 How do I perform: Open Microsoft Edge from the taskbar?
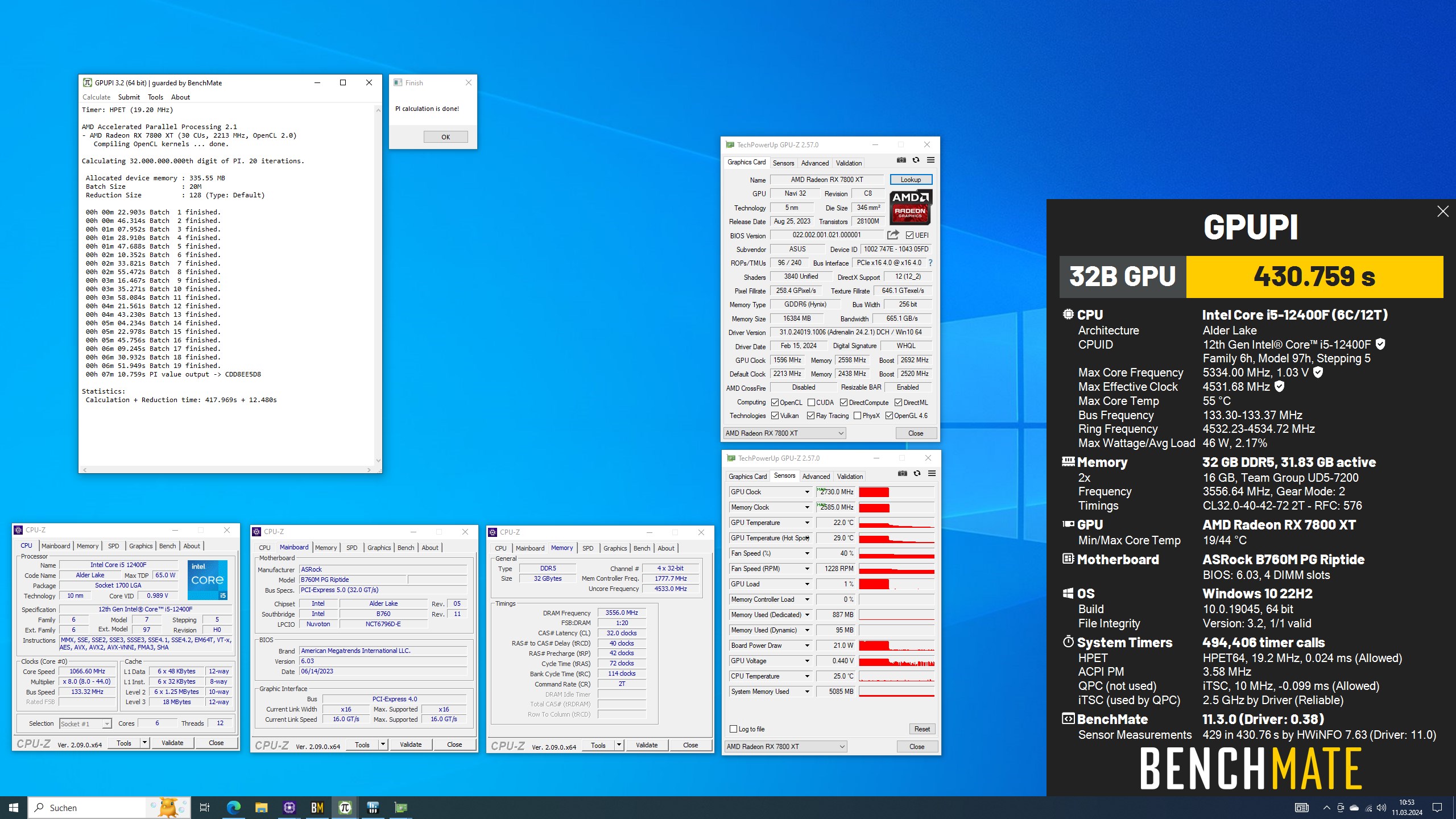point(233,808)
